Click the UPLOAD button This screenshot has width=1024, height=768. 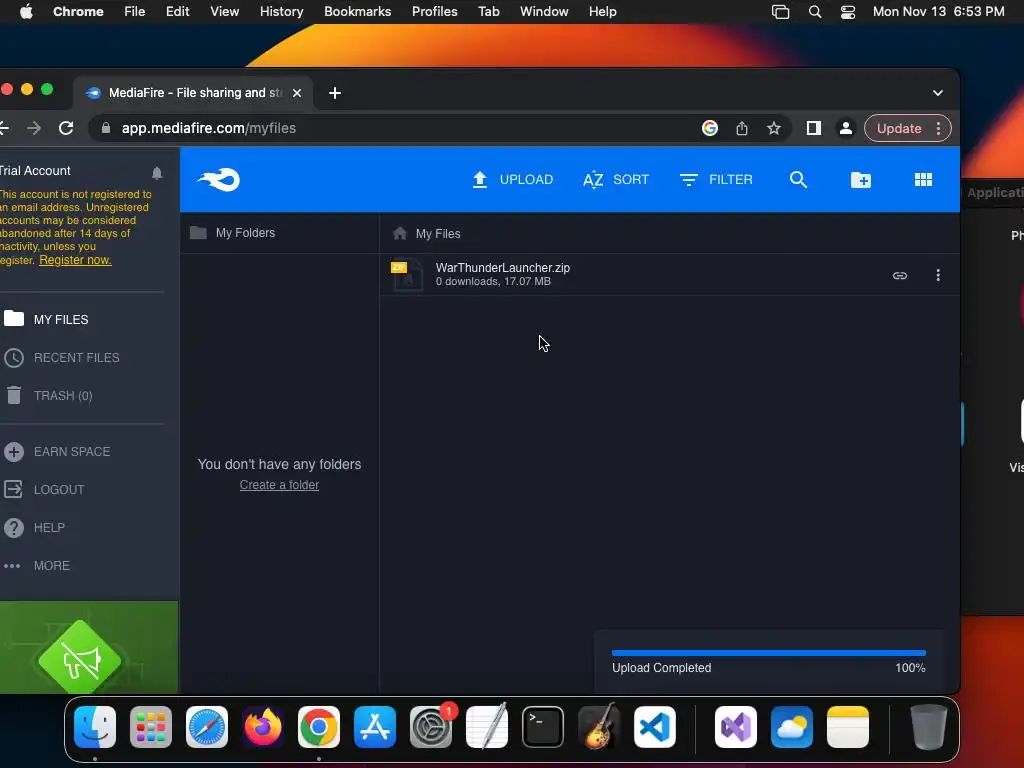click(x=513, y=180)
